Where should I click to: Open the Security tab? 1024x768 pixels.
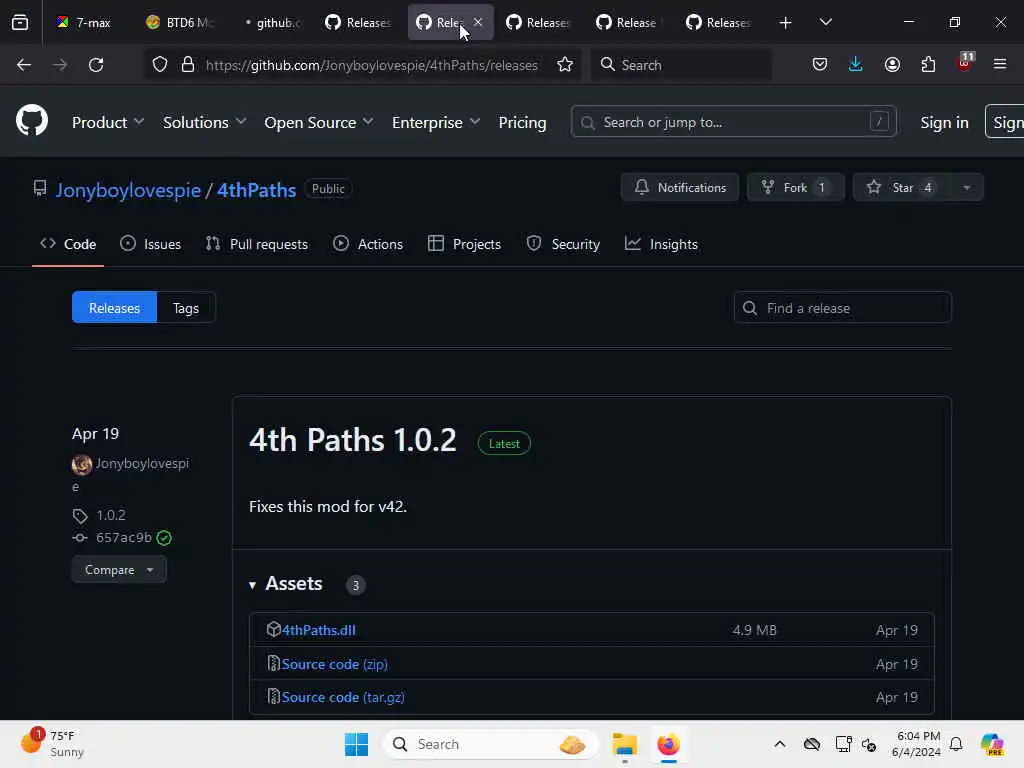click(x=563, y=244)
